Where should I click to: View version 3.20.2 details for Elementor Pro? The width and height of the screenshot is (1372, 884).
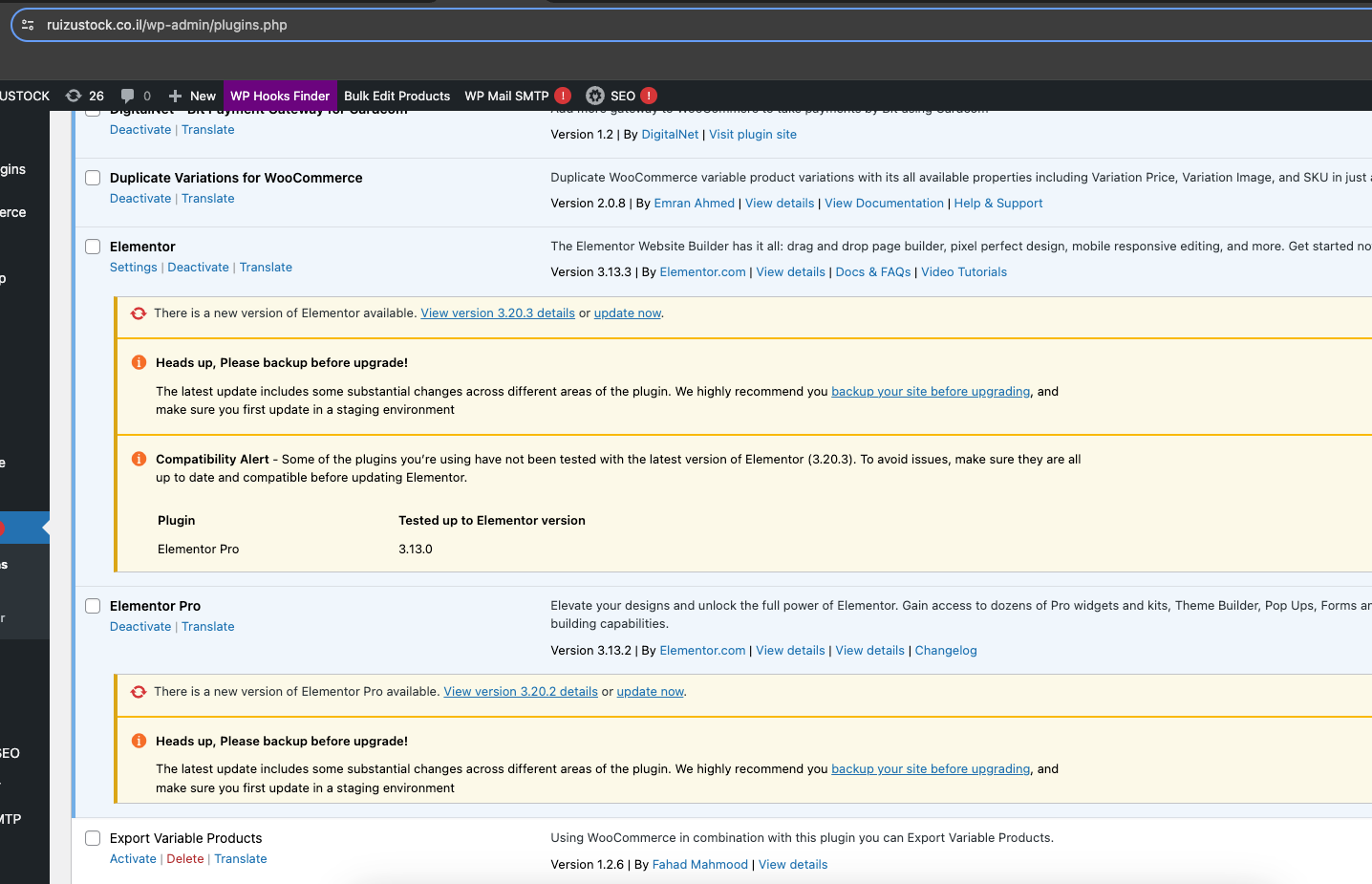(521, 692)
